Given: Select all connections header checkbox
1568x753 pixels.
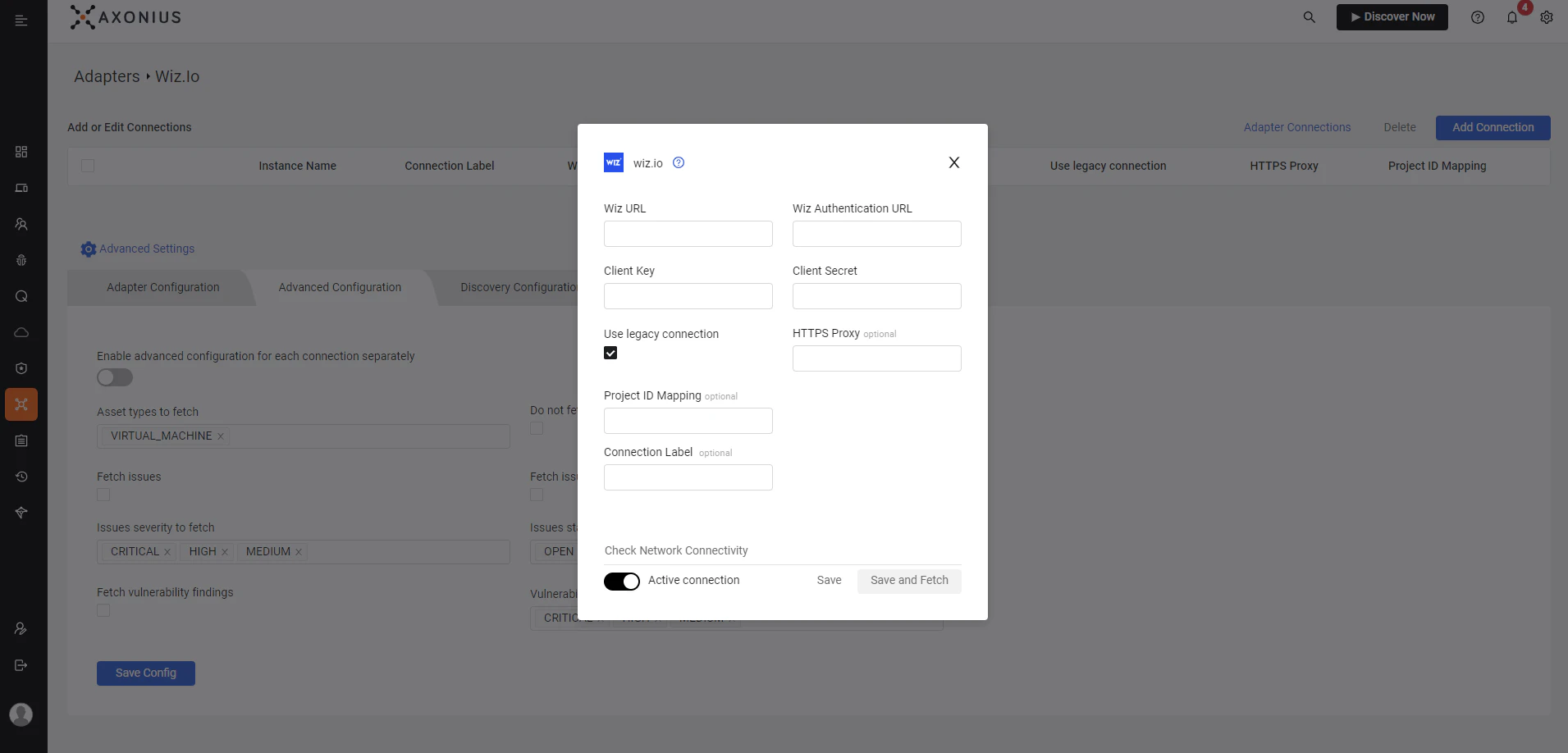Looking at the screenshot, I should (88, 166).
